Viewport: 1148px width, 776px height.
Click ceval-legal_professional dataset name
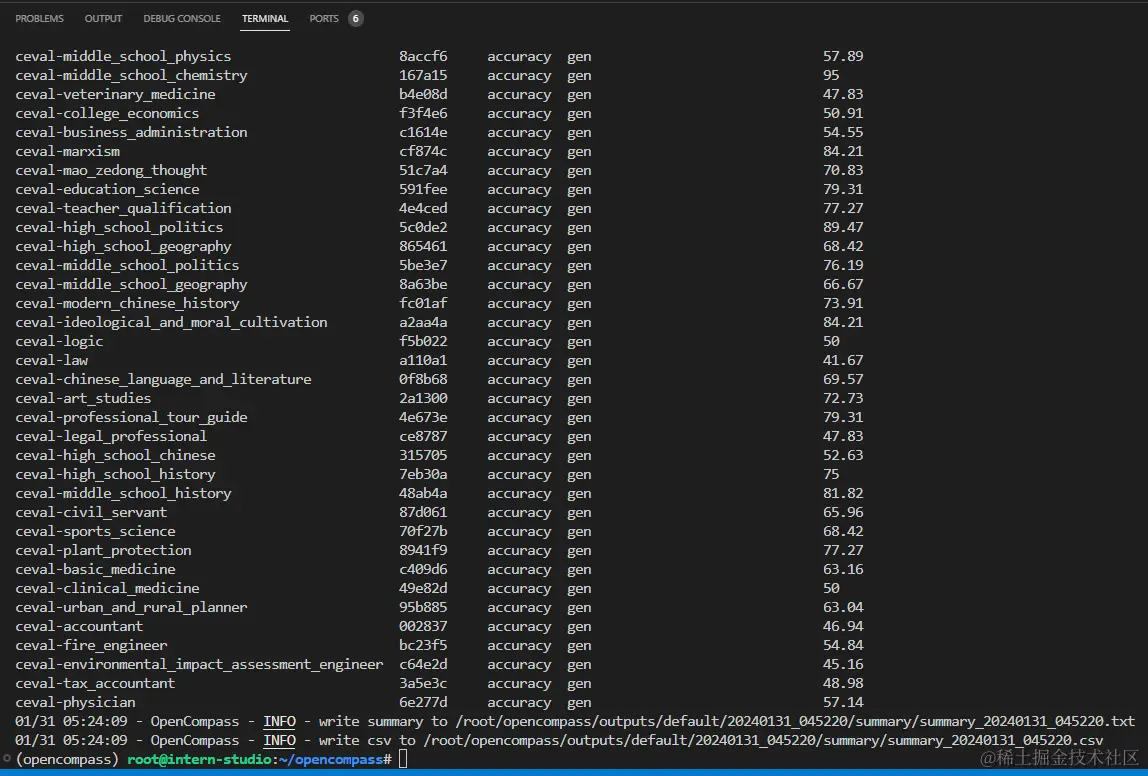click(111, 437)
